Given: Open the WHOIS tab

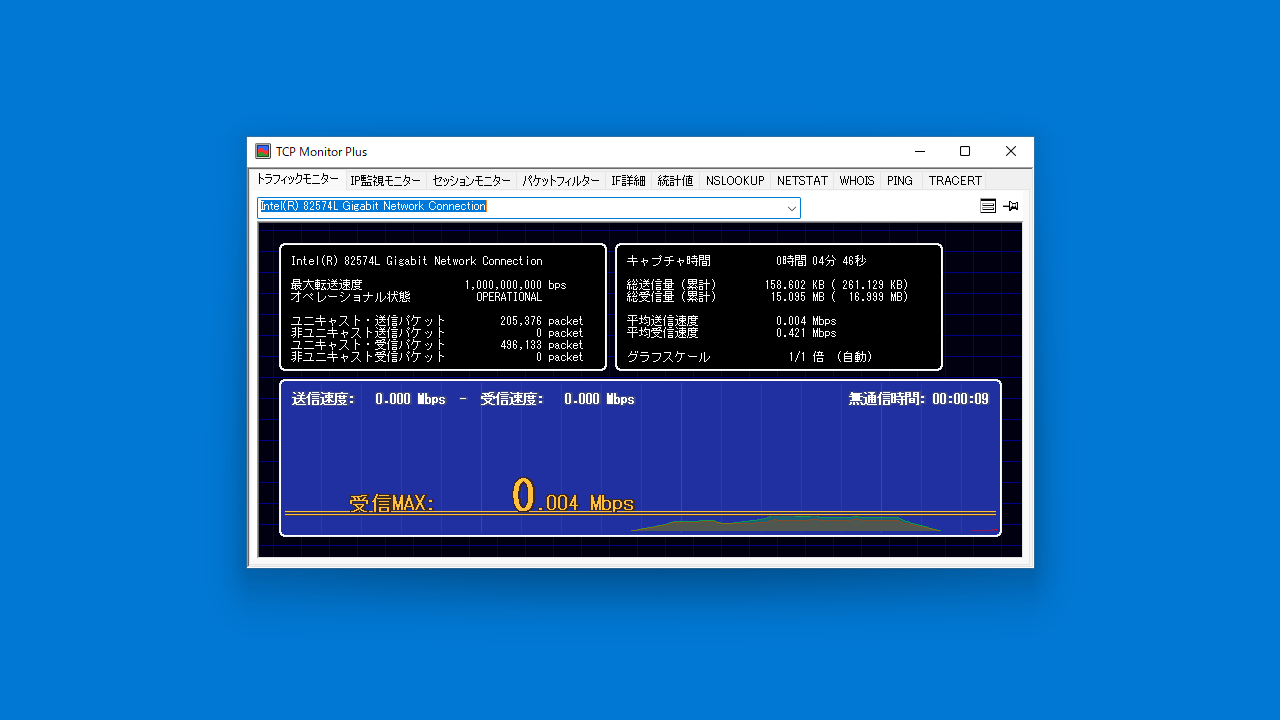Looking at the screenshot, I should (857, 181).
